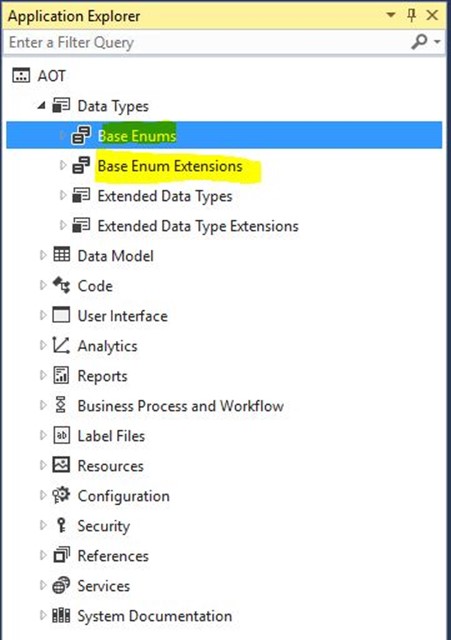Click the Security key icon
The image size is (451, 640).
pyautogui.click(x=61, y=525)
